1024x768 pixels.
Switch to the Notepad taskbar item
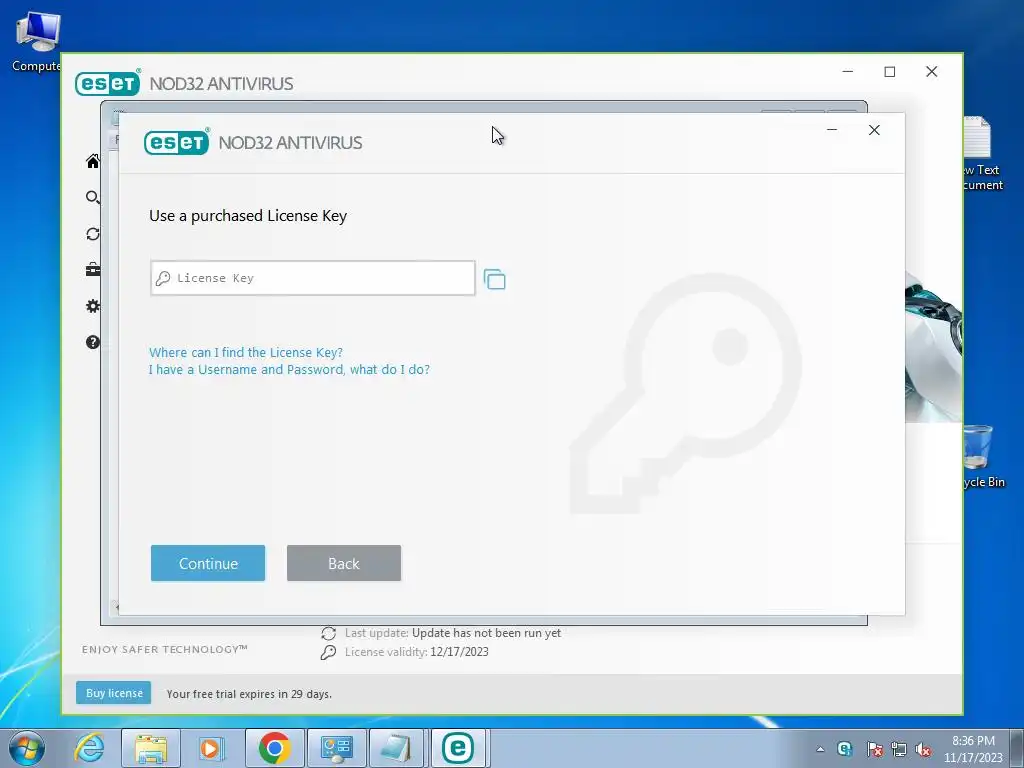tap(396, 748)
